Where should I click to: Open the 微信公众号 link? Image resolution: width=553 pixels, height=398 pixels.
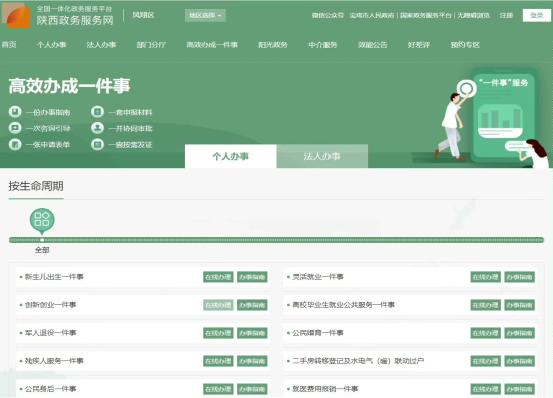tap(328, 16)
